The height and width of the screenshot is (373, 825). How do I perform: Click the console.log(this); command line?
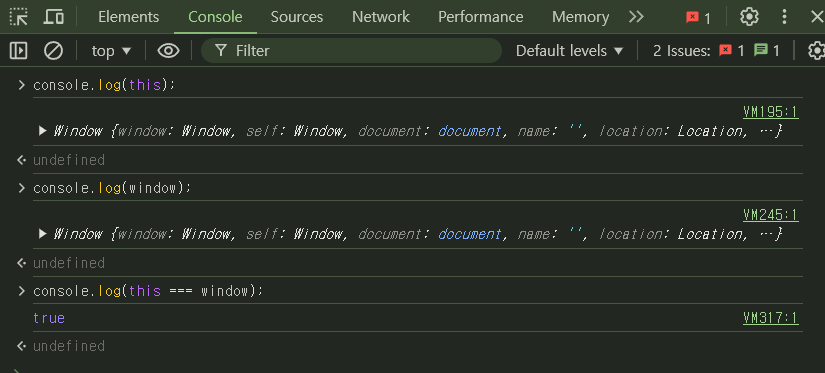[104, 85]
